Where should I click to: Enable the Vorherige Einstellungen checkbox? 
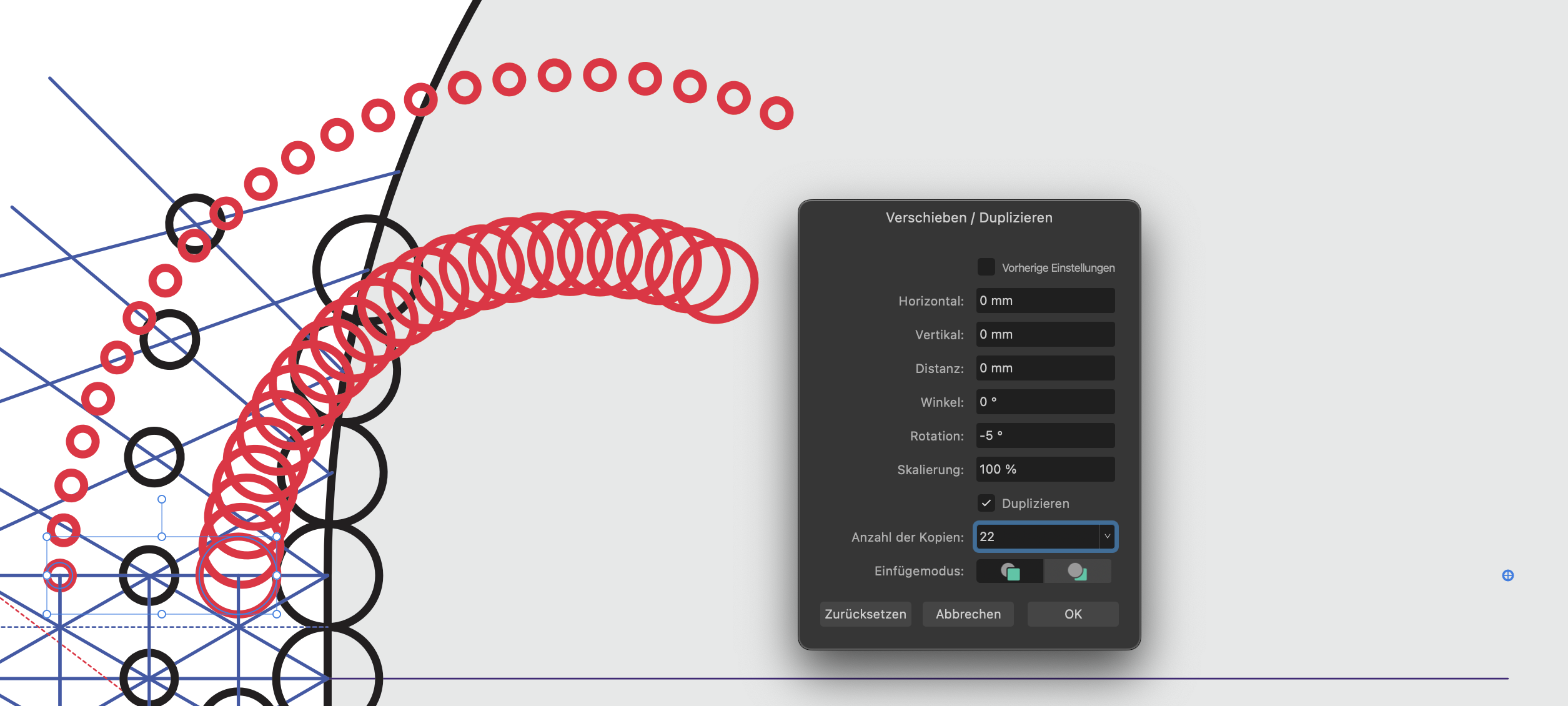[986, 267]
